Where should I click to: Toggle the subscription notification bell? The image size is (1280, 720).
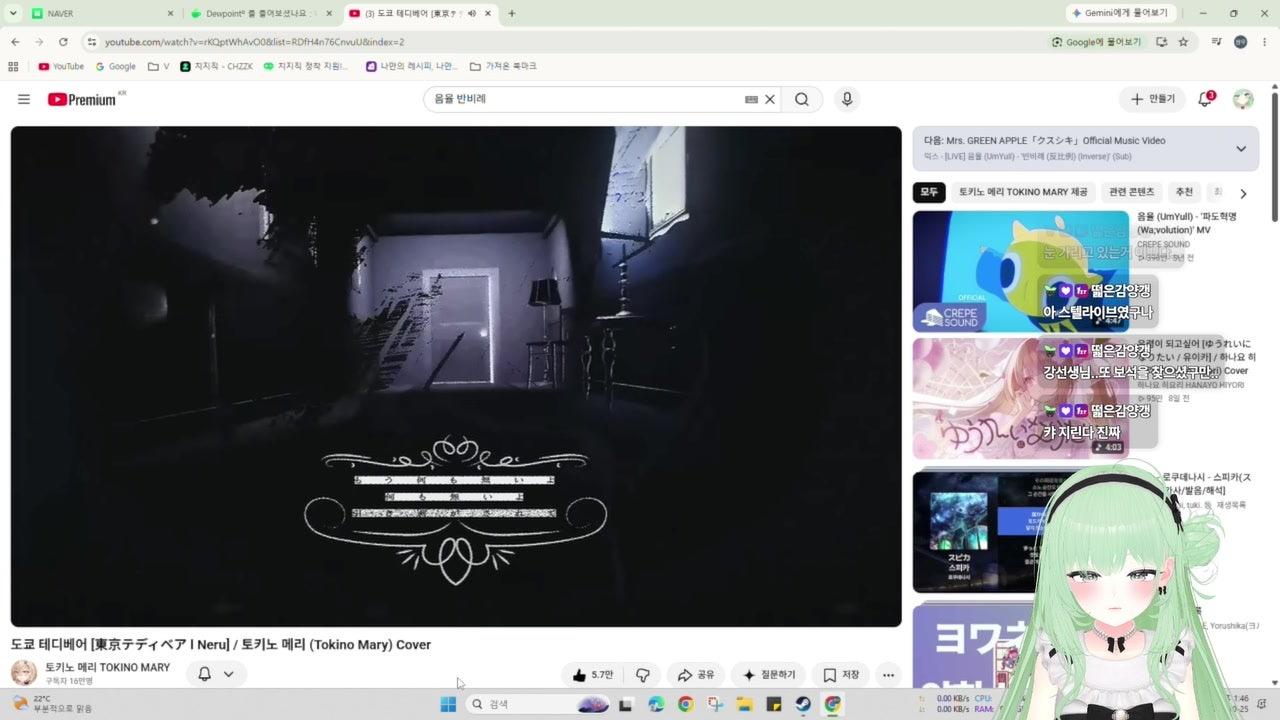point(204,674)
